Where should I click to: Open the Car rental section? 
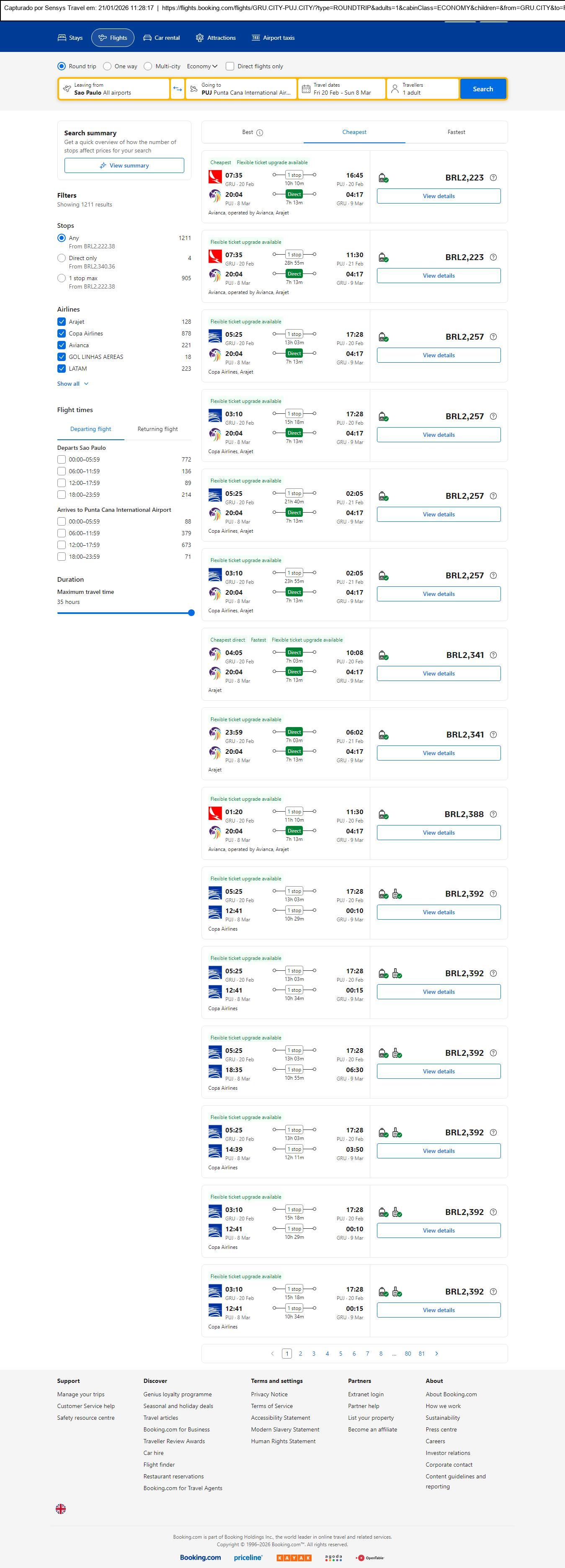coord(161,38)
